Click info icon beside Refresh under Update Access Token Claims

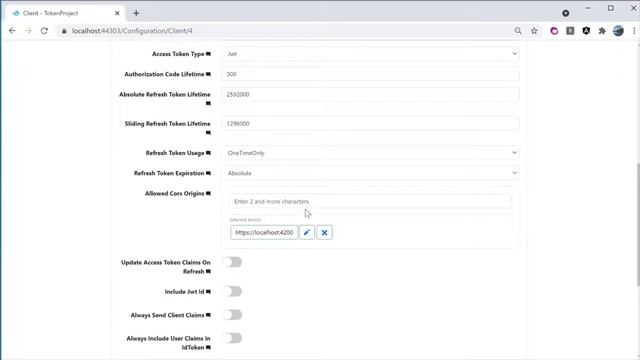(208, 272)
